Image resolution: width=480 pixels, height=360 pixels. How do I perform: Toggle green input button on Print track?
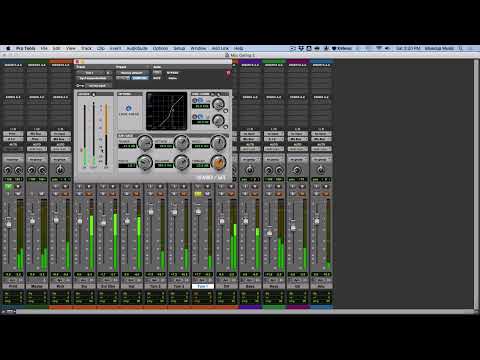[x=8, y=187]
